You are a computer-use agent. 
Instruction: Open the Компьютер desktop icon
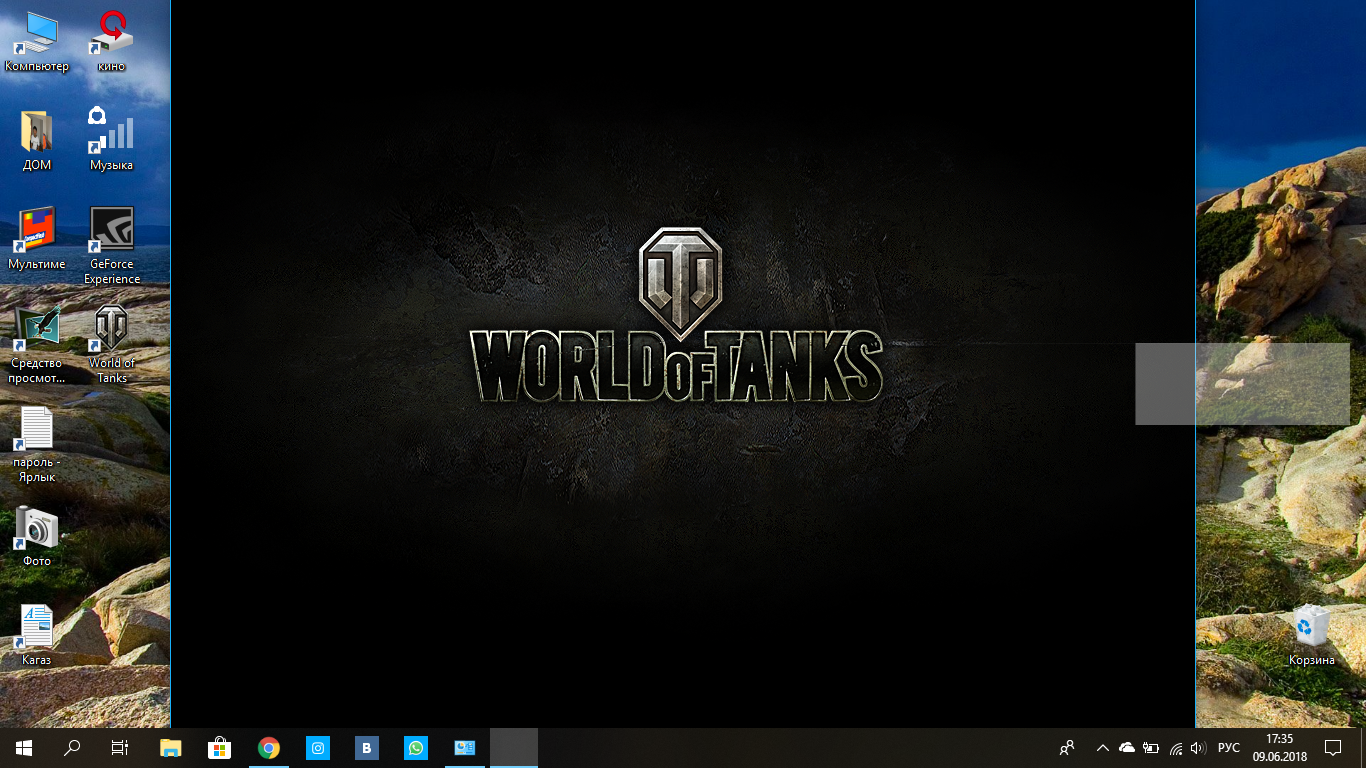[37, 41]
